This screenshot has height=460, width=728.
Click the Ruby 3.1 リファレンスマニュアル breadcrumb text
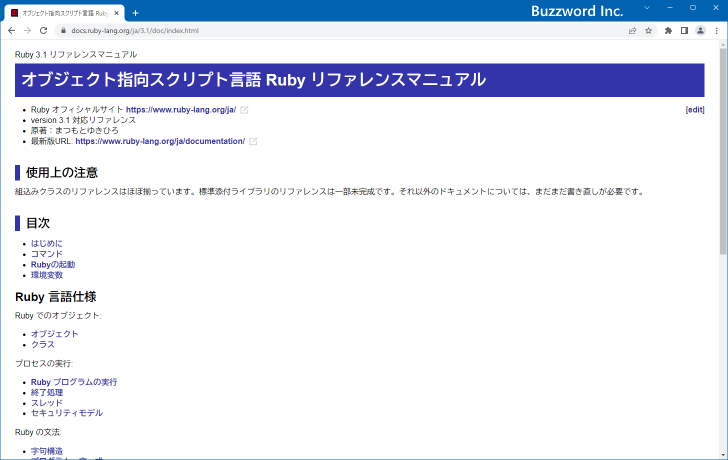pos(76,55)
